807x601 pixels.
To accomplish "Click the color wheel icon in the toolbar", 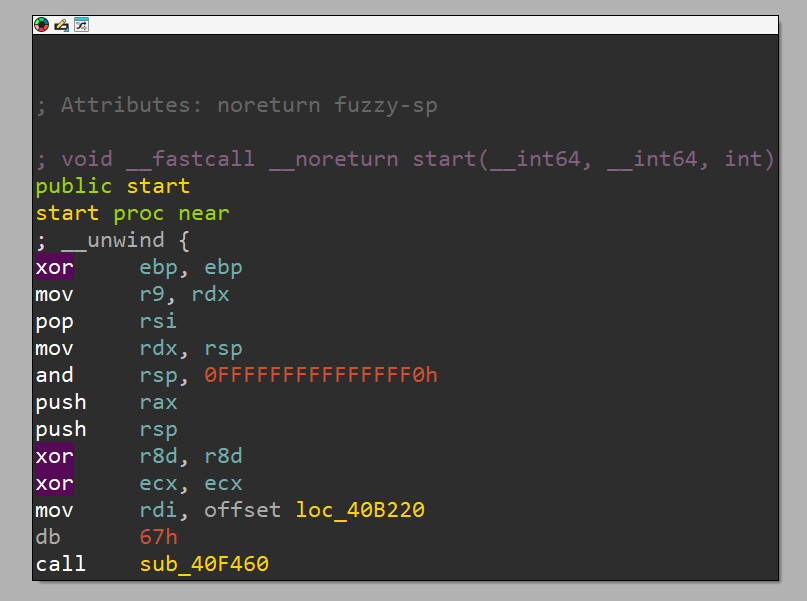I will click(41, 24).
